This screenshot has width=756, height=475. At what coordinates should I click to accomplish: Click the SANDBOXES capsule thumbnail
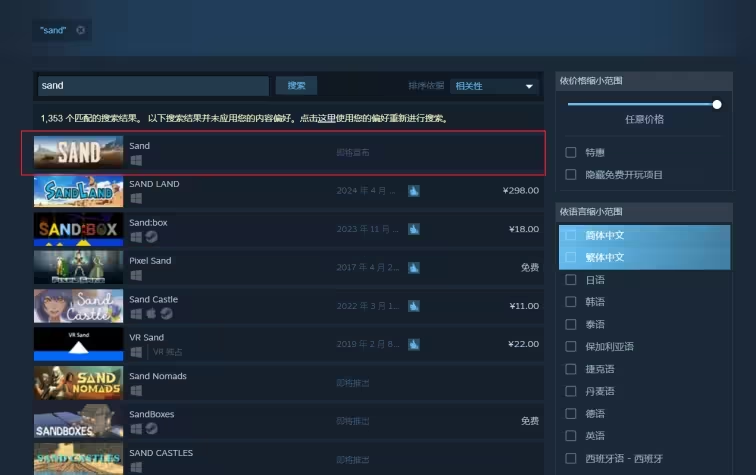click(79, 421)
